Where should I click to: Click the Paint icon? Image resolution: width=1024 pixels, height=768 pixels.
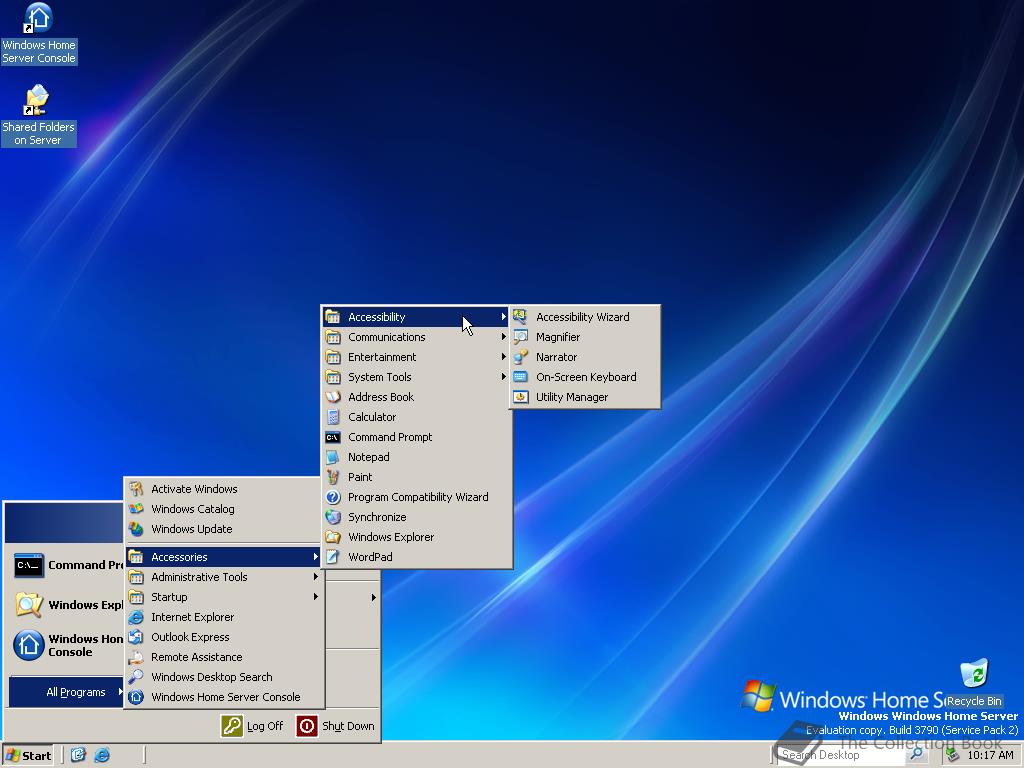pyautogui.click(x=333, y=477)
